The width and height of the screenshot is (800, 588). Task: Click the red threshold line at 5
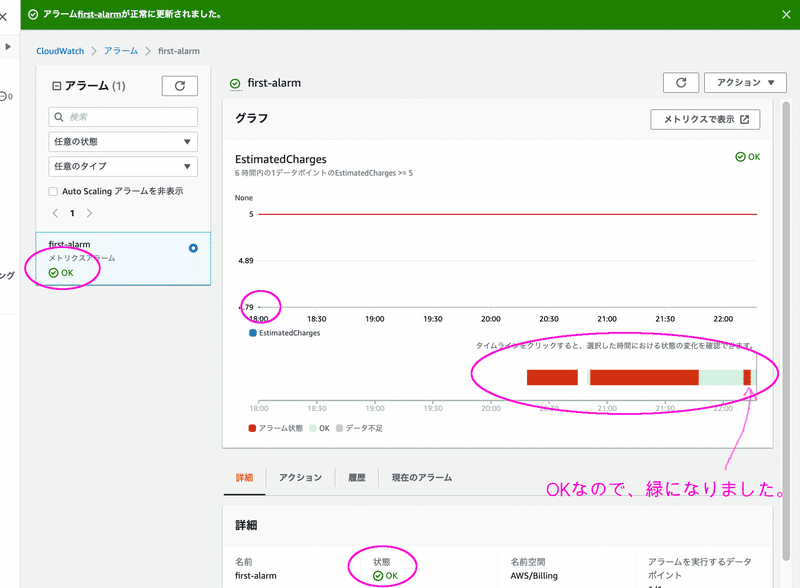tap(508, 214)
